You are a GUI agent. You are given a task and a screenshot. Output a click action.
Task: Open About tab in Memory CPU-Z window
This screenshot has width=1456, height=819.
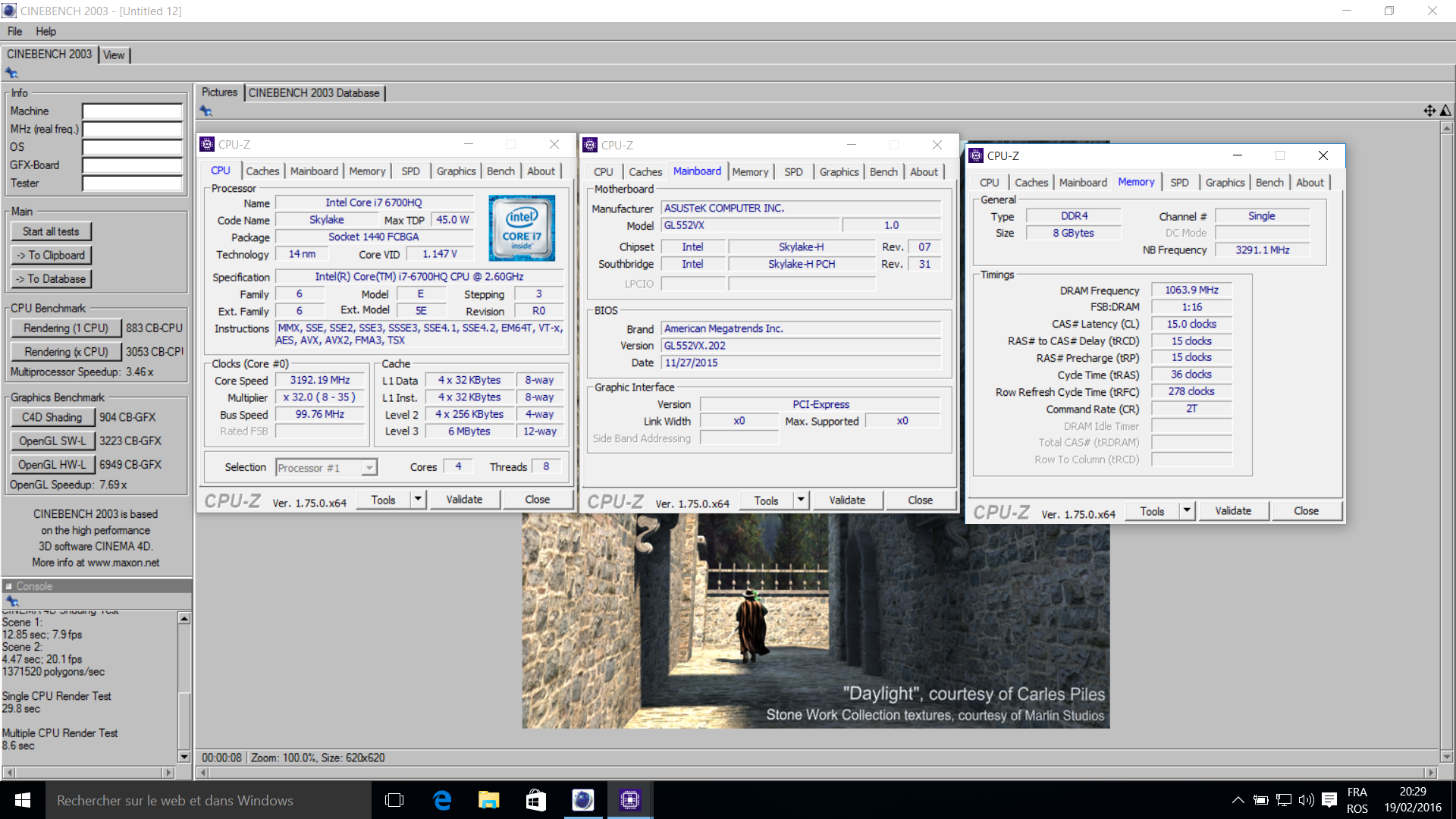1310,182
